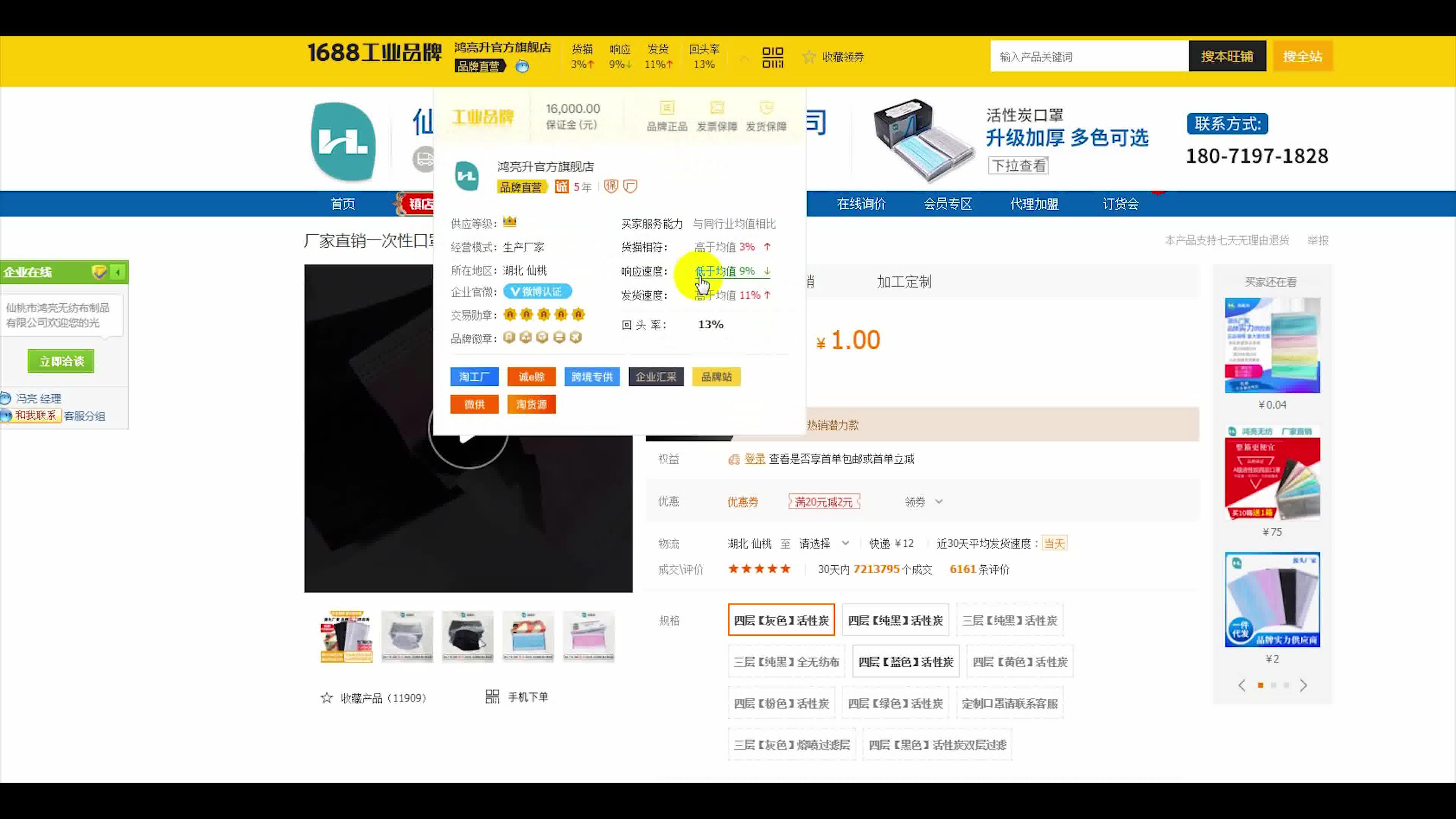The image size is (1456, 819).
Task: Click the ¥0.04 recommended product thumbnail
Action: pyautogui.click(x=1272, y=345)
